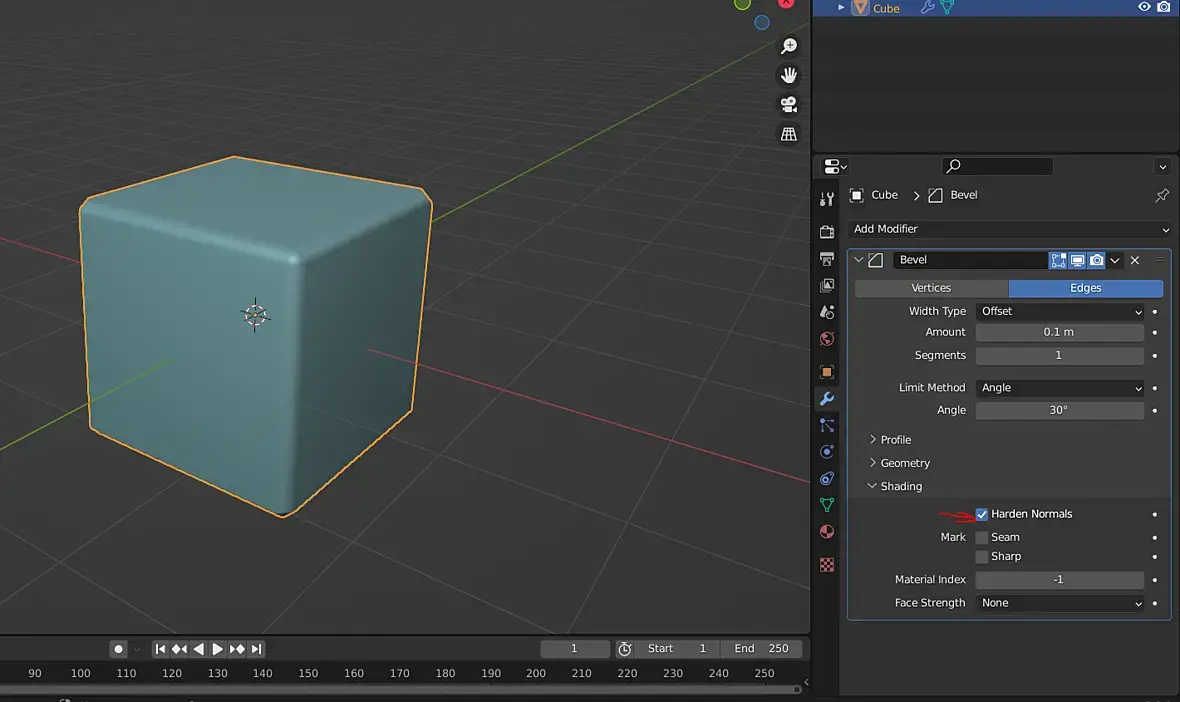The width and height of the screenshot is (1180, 702).
Task: Open the Physics properties tab icon
Action: 826,451
